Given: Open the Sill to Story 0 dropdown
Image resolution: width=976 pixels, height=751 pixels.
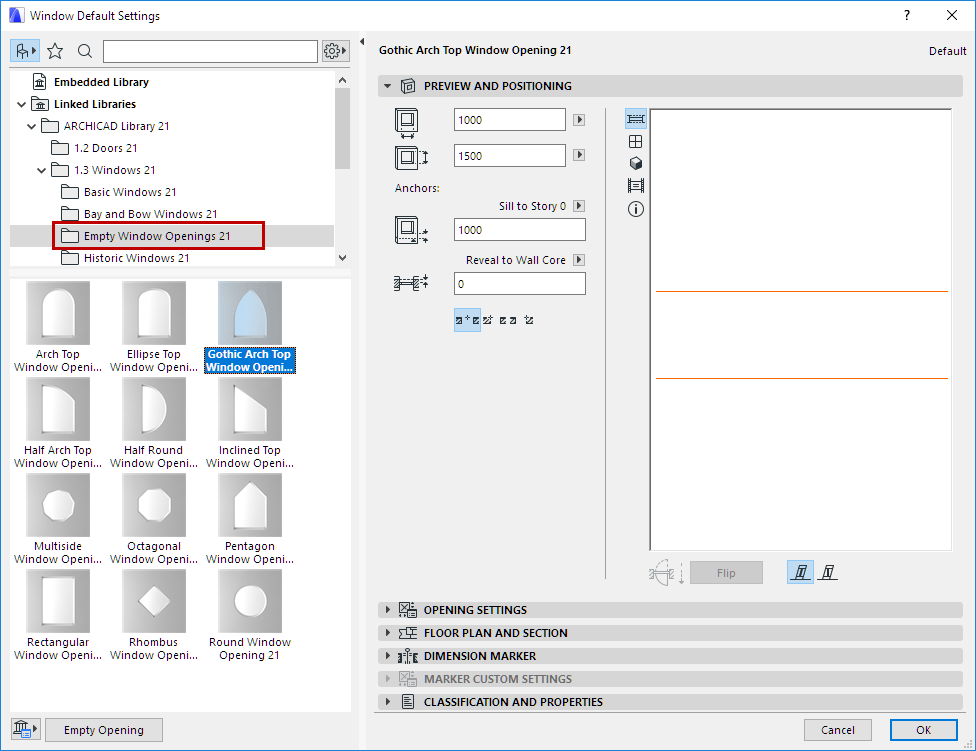Looking at the screenshot, I should coord(579,206).
